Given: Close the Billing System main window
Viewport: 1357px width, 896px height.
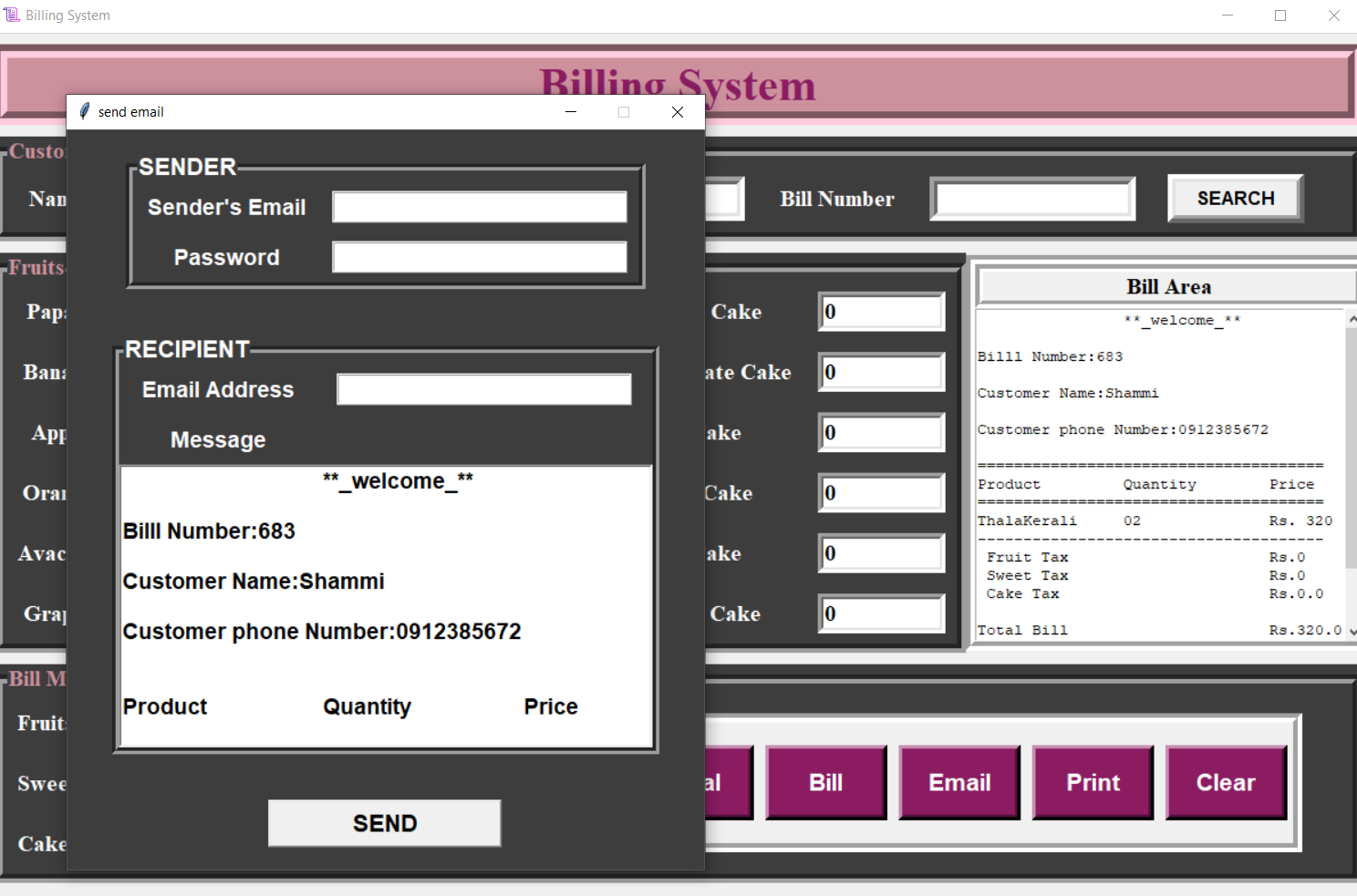Looking at the screenshot, I should coord(1333,15).
